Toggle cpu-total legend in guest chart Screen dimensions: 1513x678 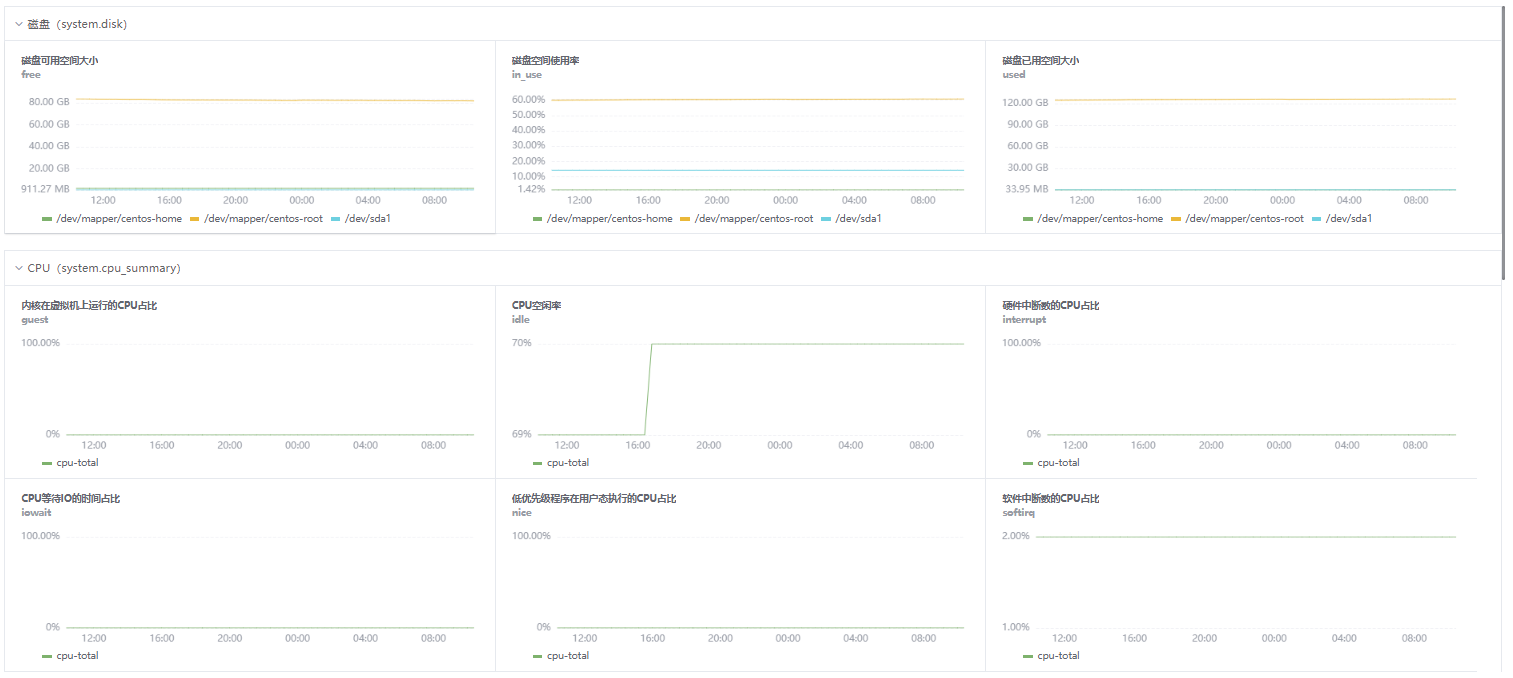tap(76, 463)
